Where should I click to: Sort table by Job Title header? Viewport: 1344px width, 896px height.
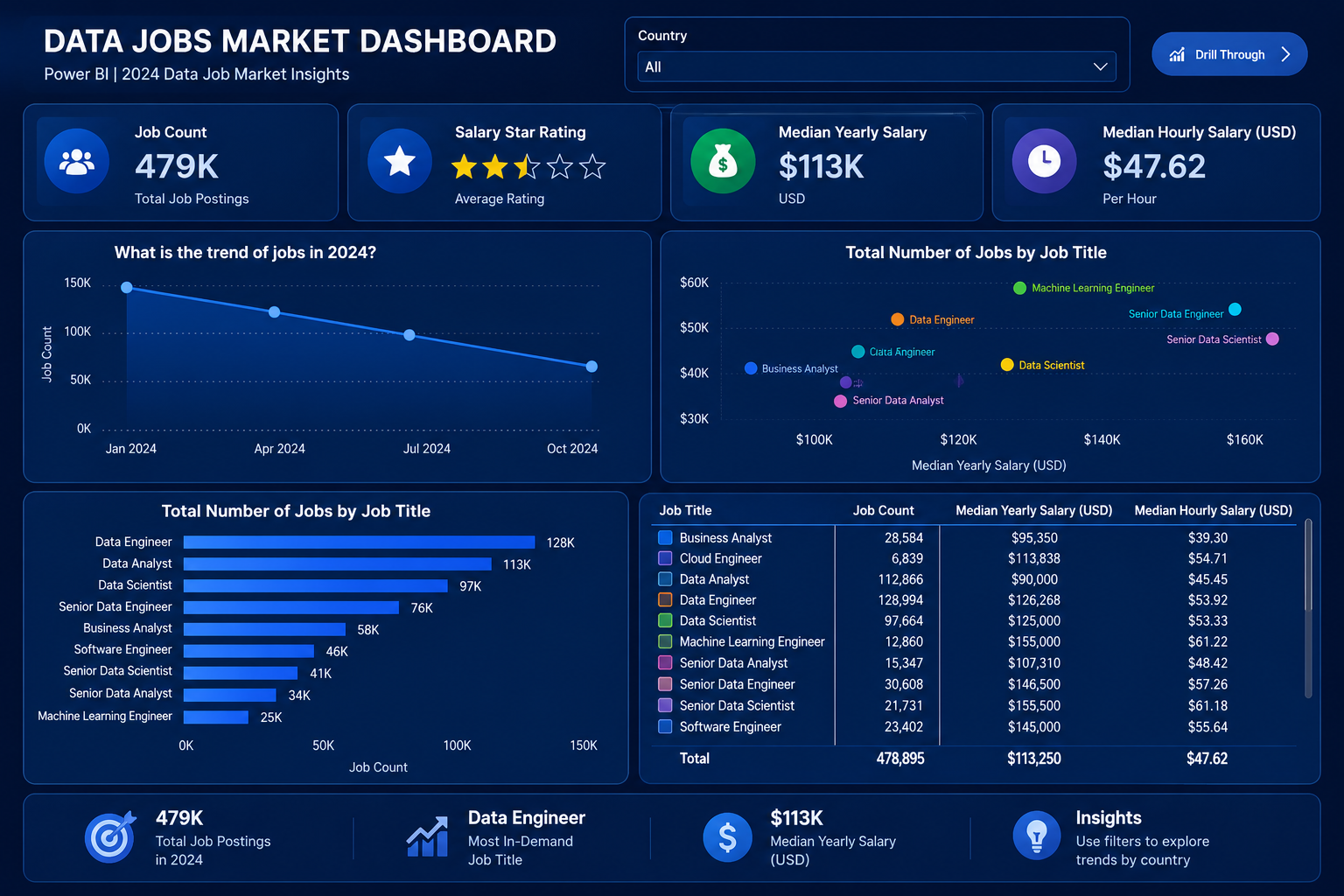(x=685, y=510)
